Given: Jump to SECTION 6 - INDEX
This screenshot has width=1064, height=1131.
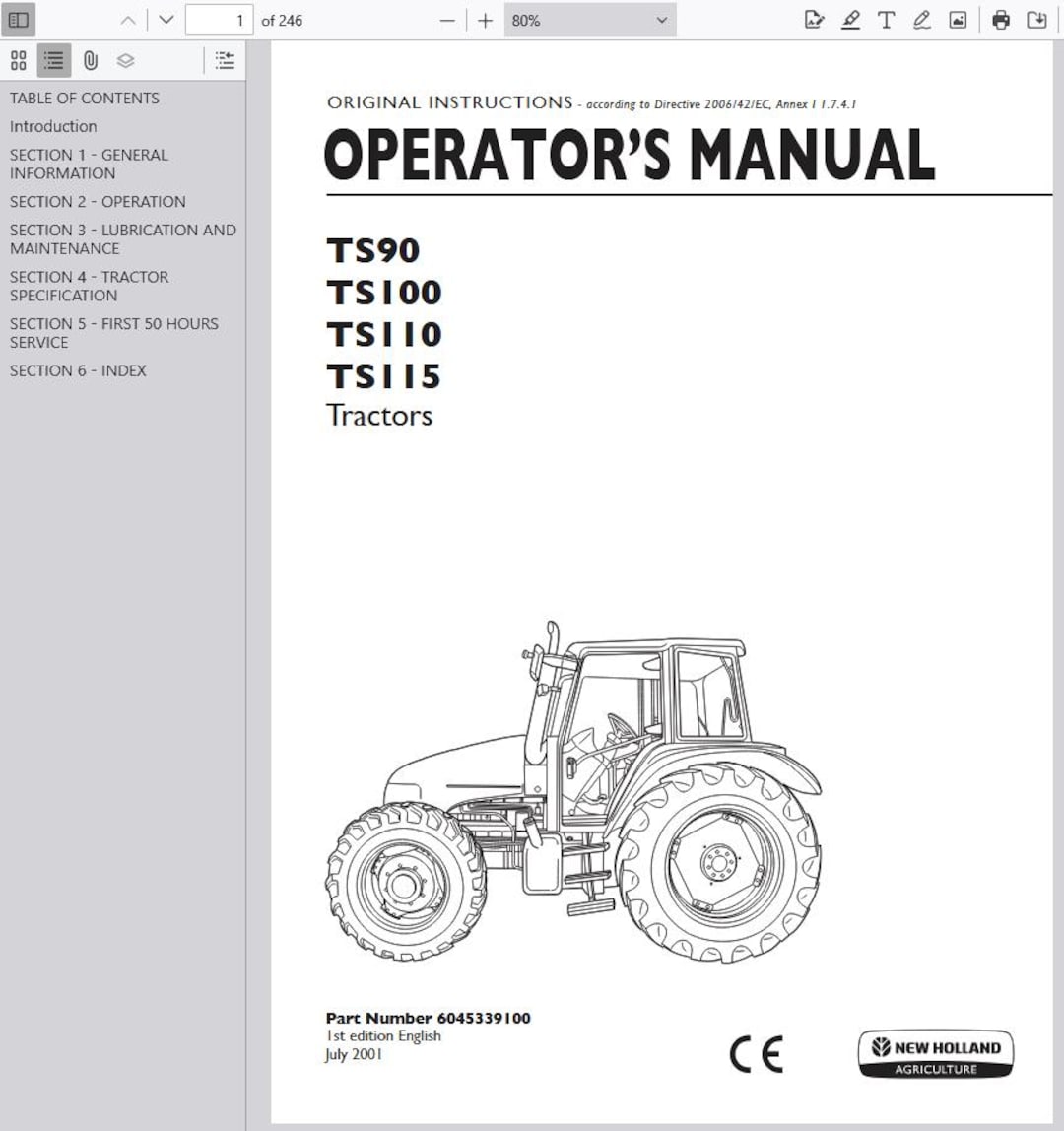Looking at the screenshot, I should point(78,370).
